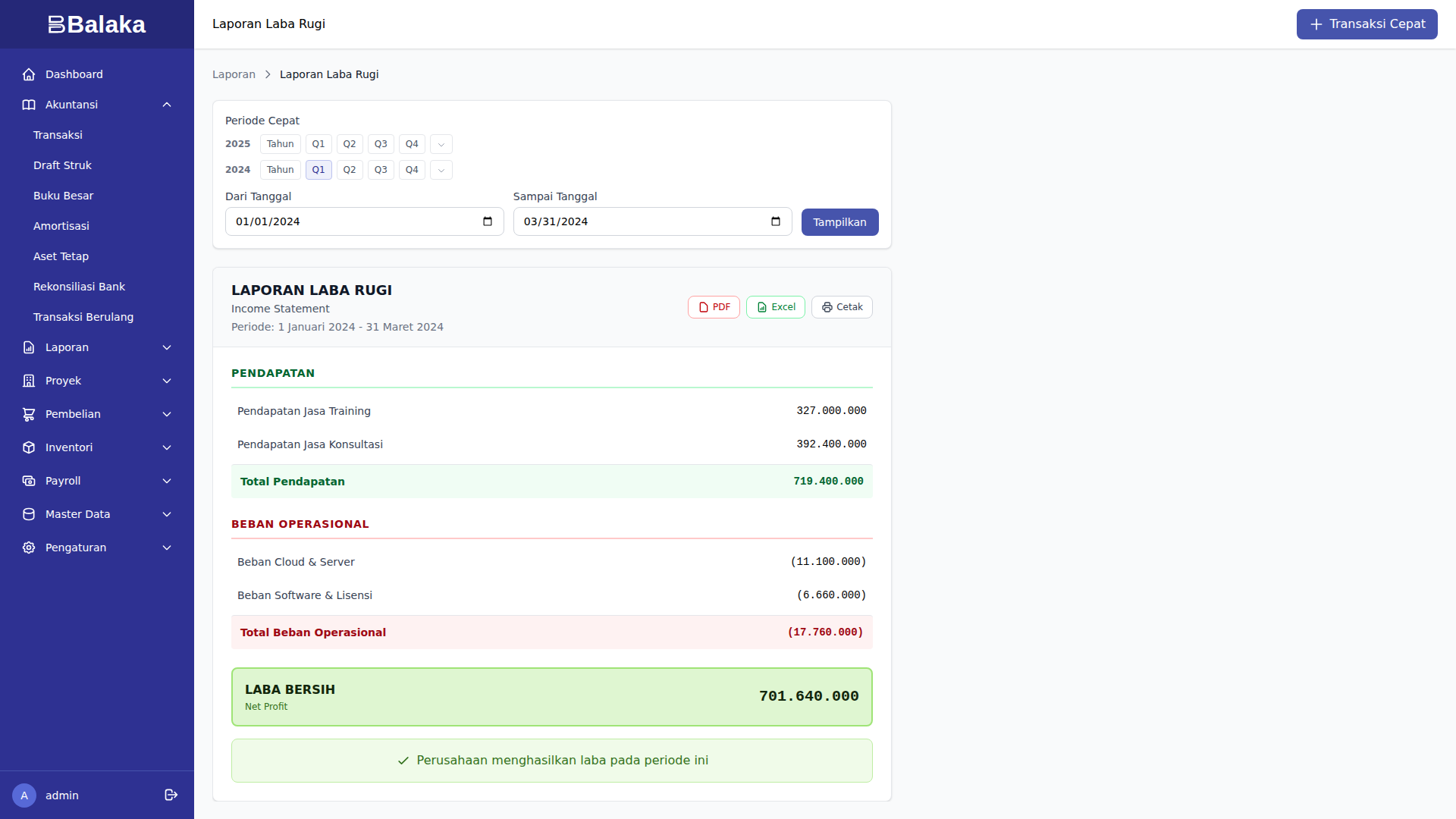
Task: Go to Rekonsiliasi Bank page
Action: click(79, 287)
